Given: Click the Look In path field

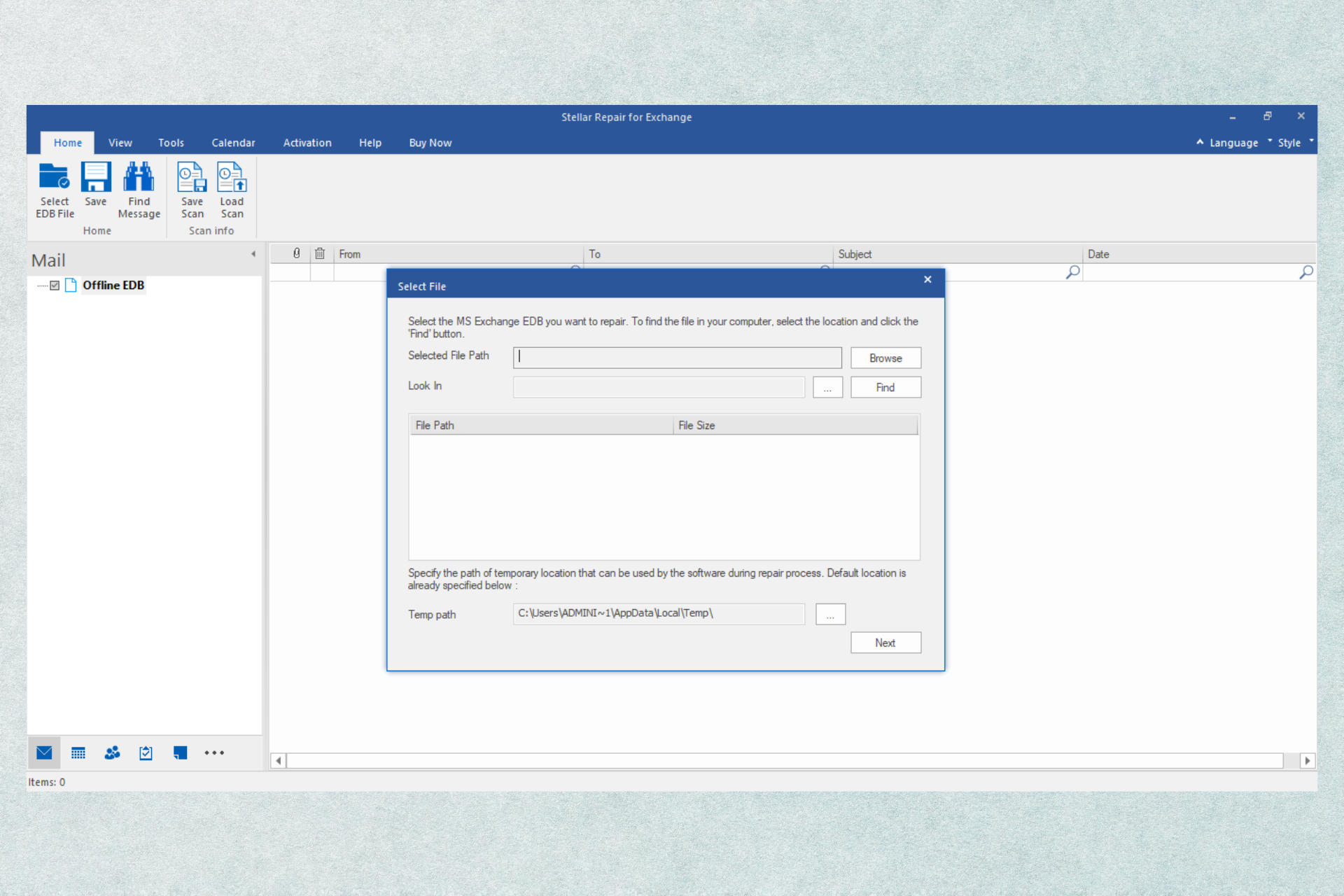Looking at the screenshot, I should point(659,387).
